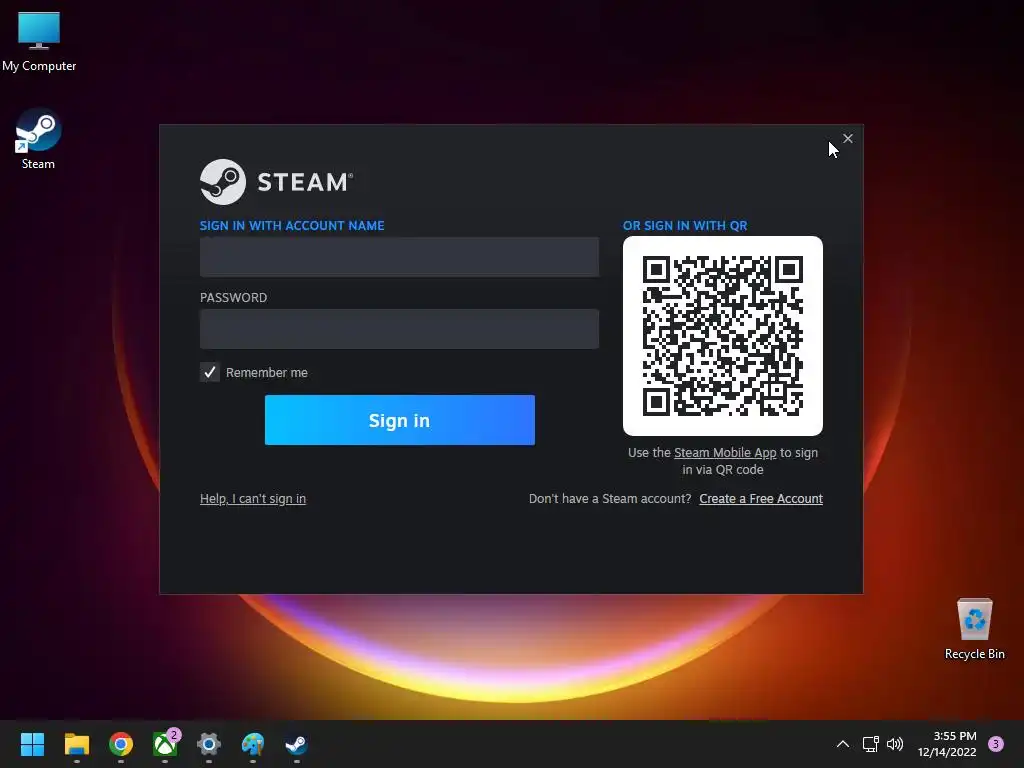Click the QR code image
This screenshot has width=1024, height=768.
click(723, 336)
